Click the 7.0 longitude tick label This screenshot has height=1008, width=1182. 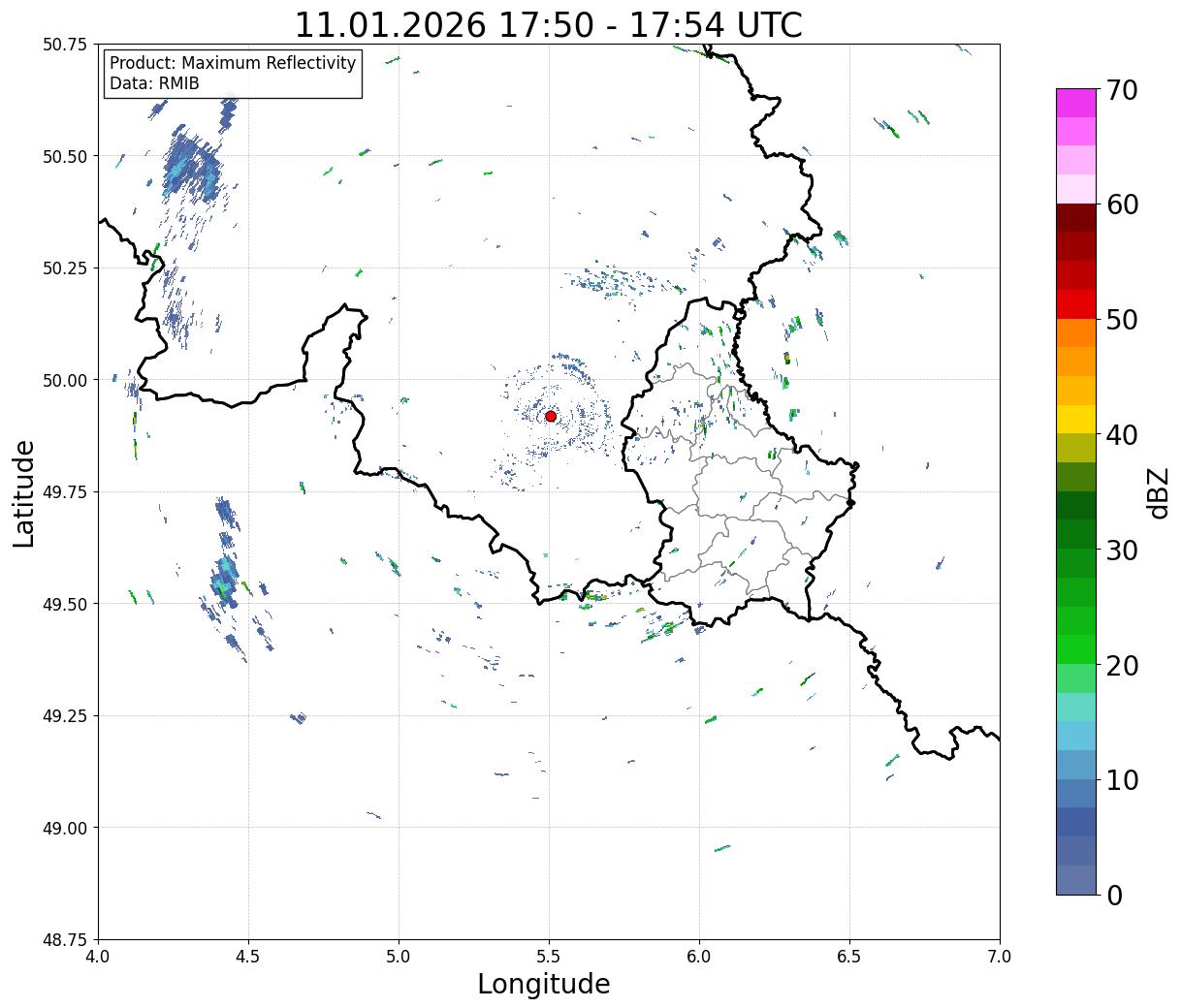(x=999, y=957)
